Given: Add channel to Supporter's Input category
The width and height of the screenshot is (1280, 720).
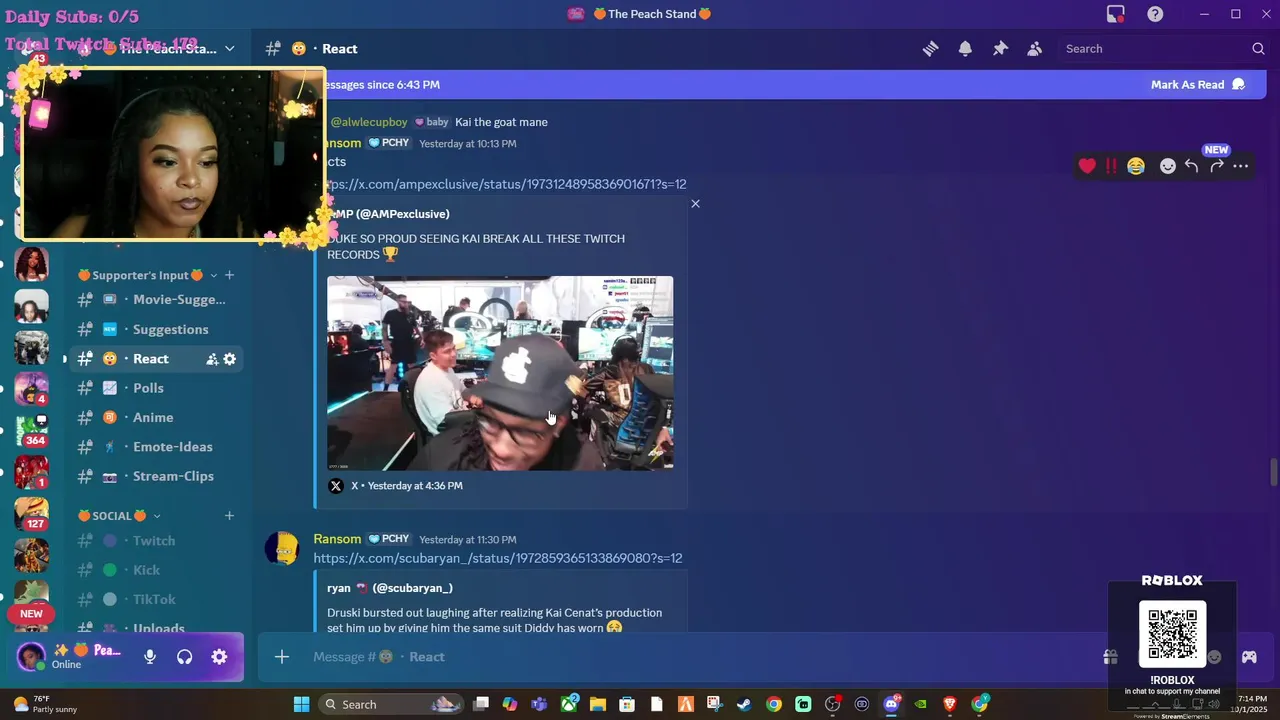Looking at the screenshot, I should [229, 275].
